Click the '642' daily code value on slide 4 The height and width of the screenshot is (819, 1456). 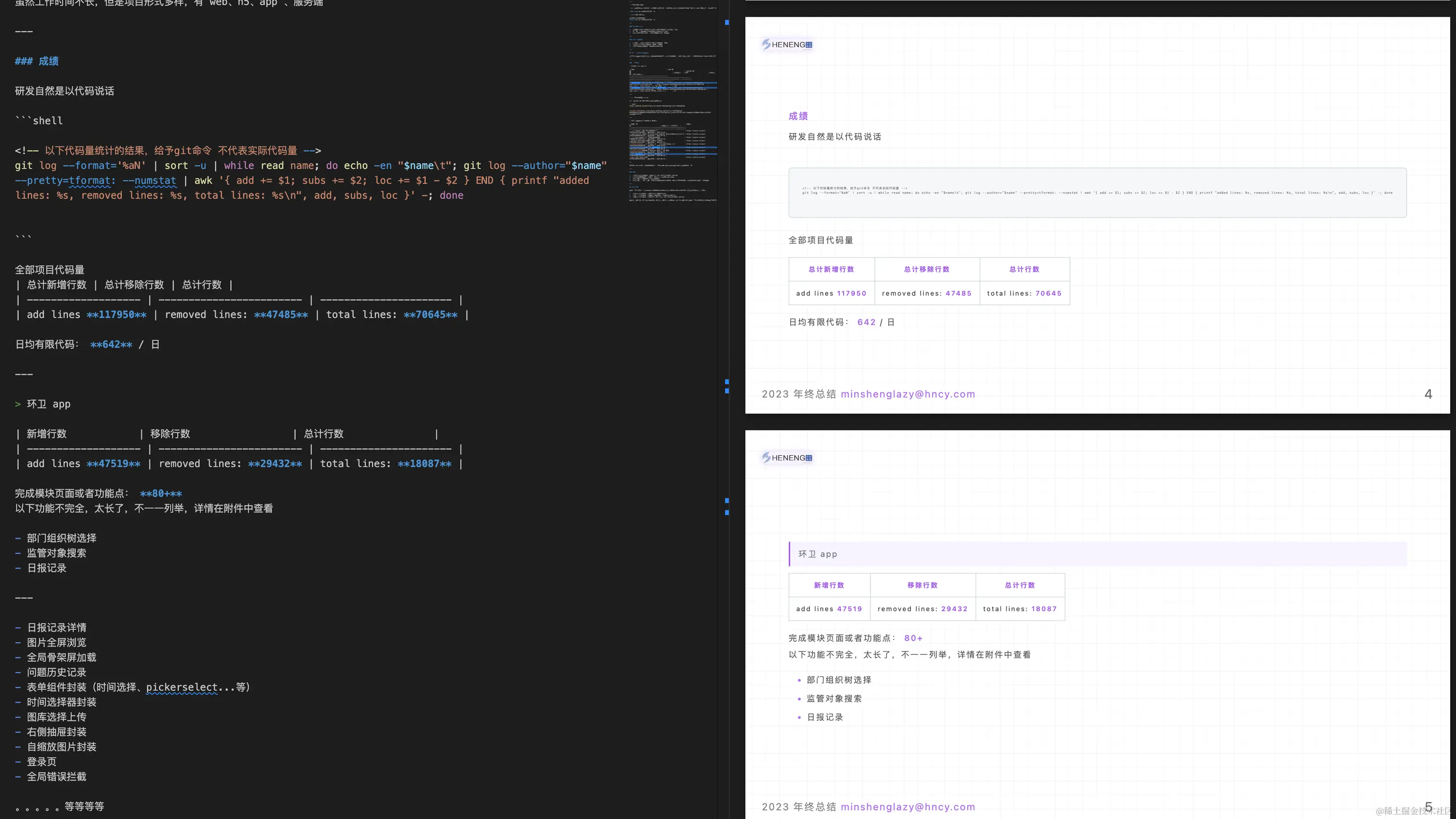coord(866,322)
